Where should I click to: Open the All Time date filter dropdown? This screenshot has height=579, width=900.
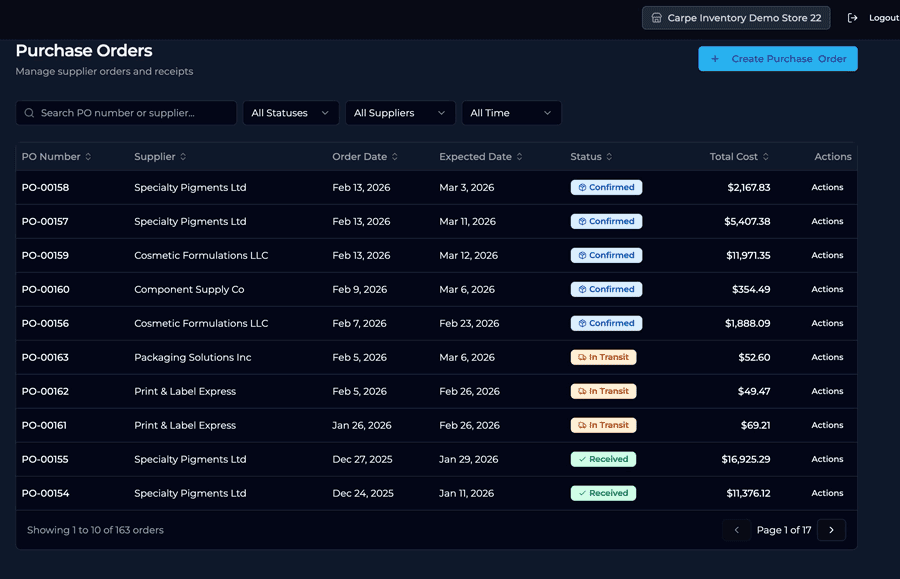pyautogui.click(x=511, y=112)
